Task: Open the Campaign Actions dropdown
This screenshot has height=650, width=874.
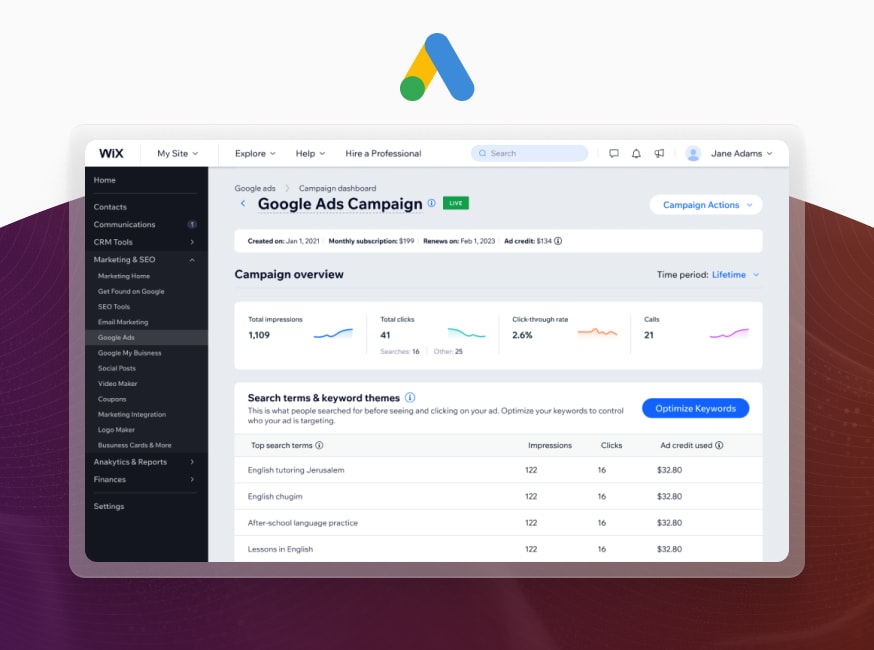Action: (706, 205)
